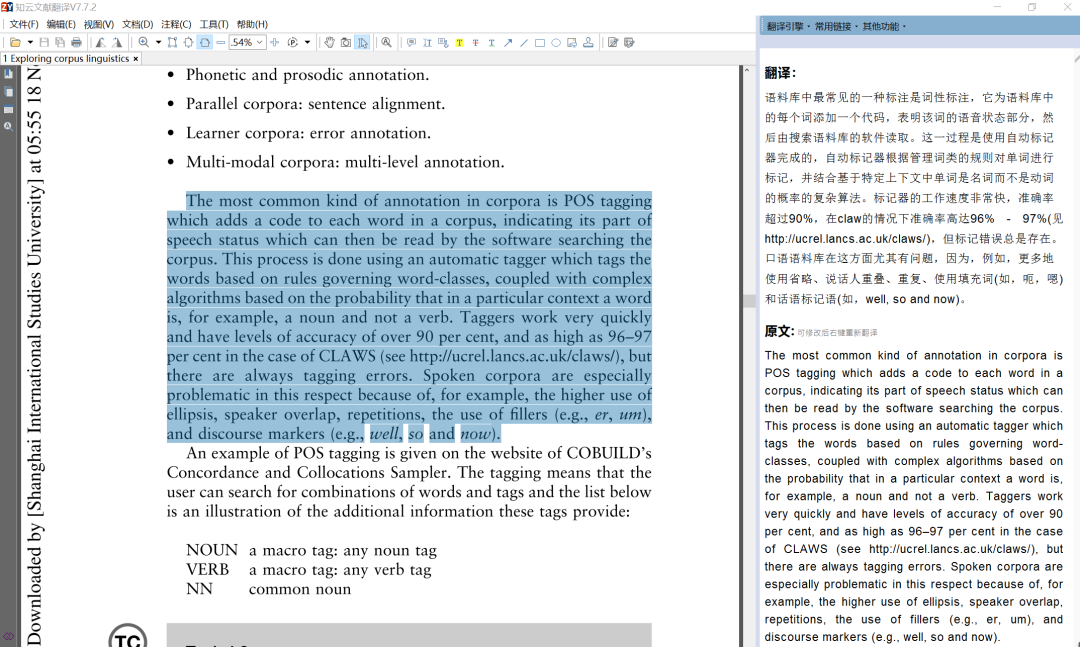
Task: Click the print icon
Action: coord(76,43)
